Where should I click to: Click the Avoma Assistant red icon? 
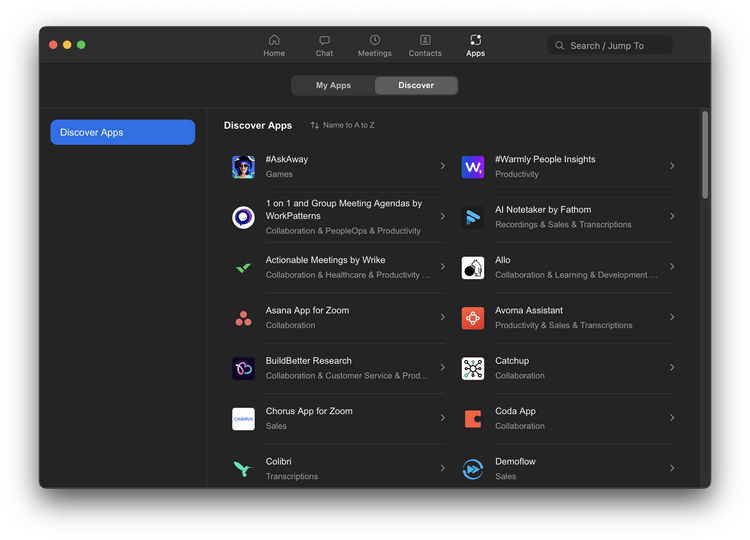tap(473, 318)
